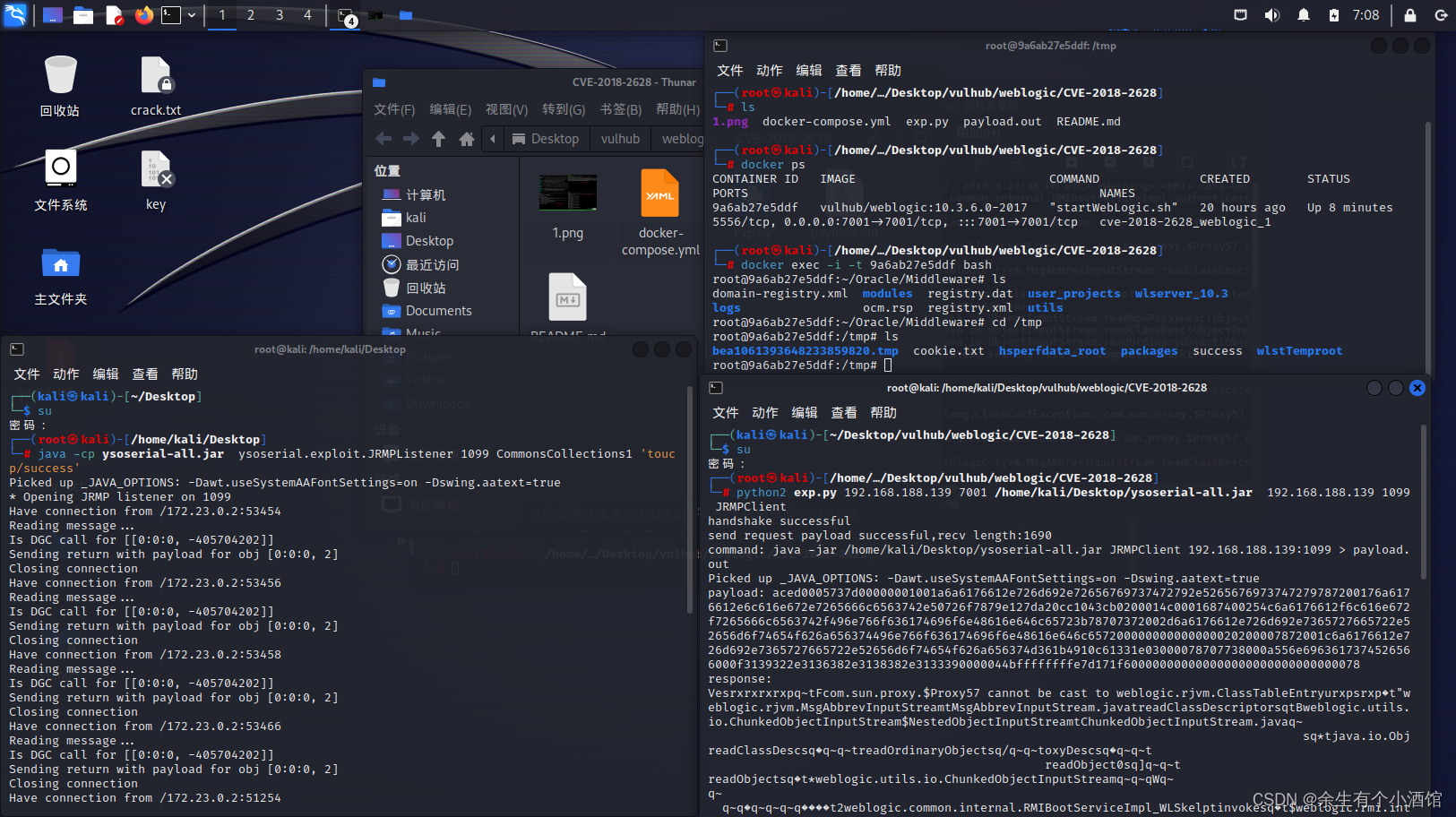This screenshot has width=1456, height=817.
Task: Open the power manager battery icon
Action: pyautogui.click(x=1334, y=15)
